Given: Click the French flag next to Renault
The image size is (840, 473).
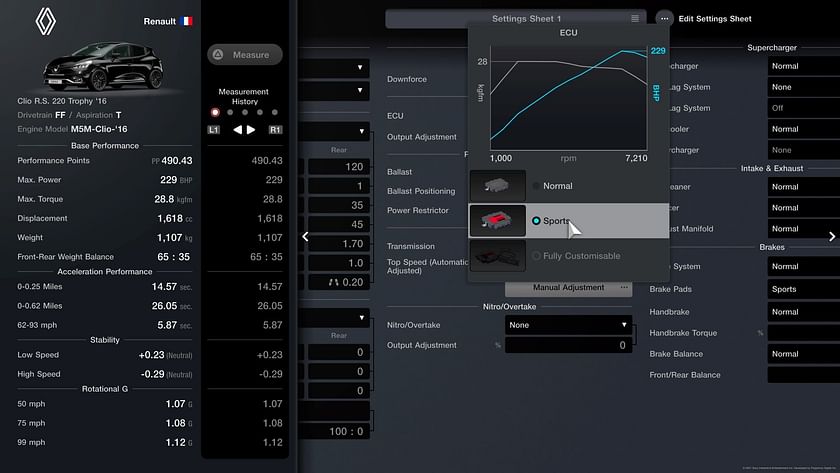Looking at the screenshot, I should click(186, 21).
